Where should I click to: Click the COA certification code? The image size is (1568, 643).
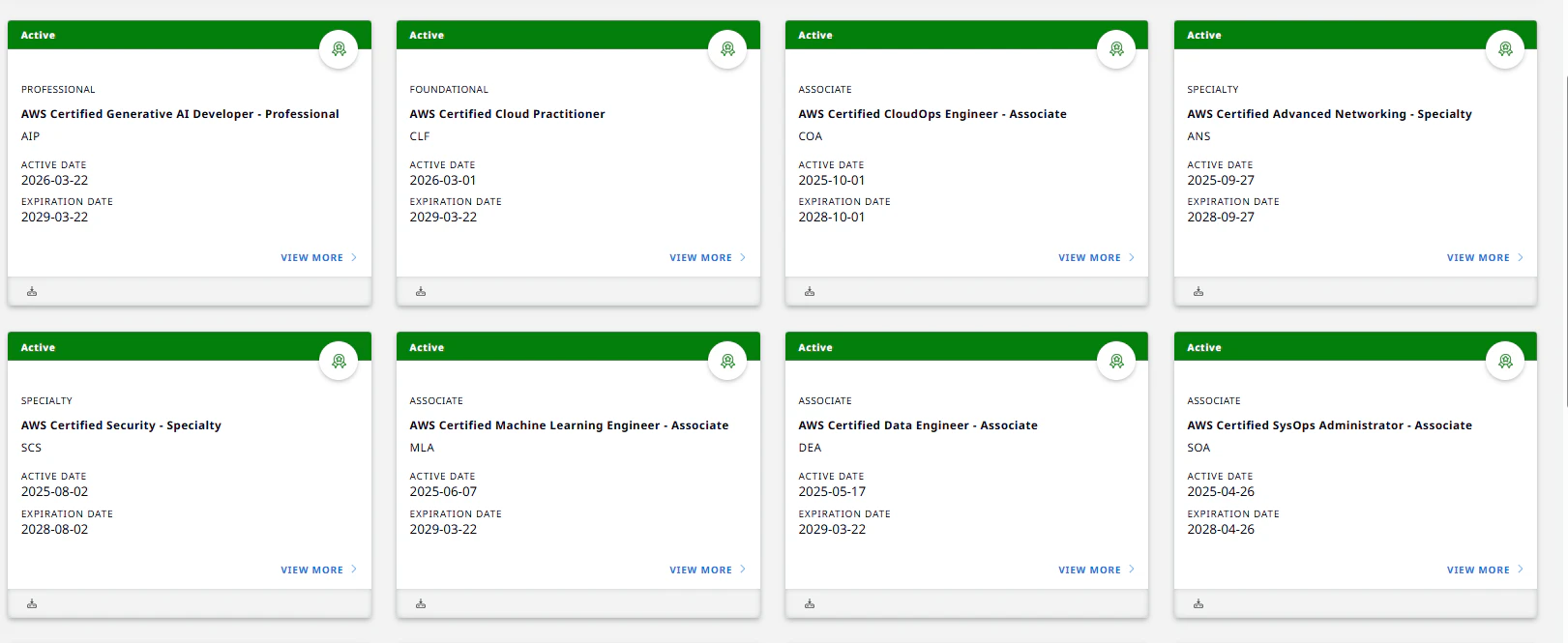(811, 136)
